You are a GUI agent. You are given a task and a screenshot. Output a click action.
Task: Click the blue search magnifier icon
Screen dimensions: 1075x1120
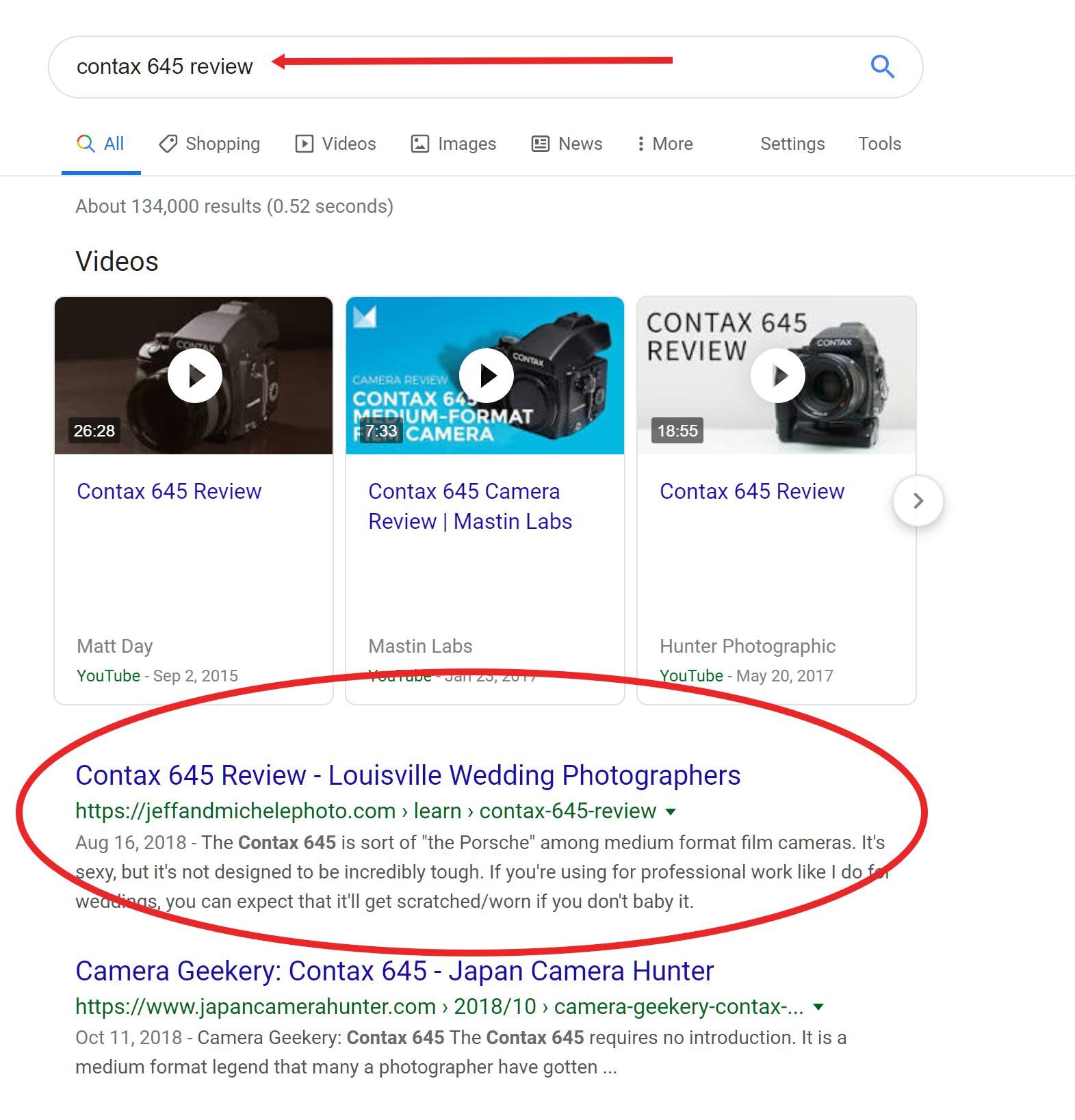pyautogui.click(x=882, y=66)
